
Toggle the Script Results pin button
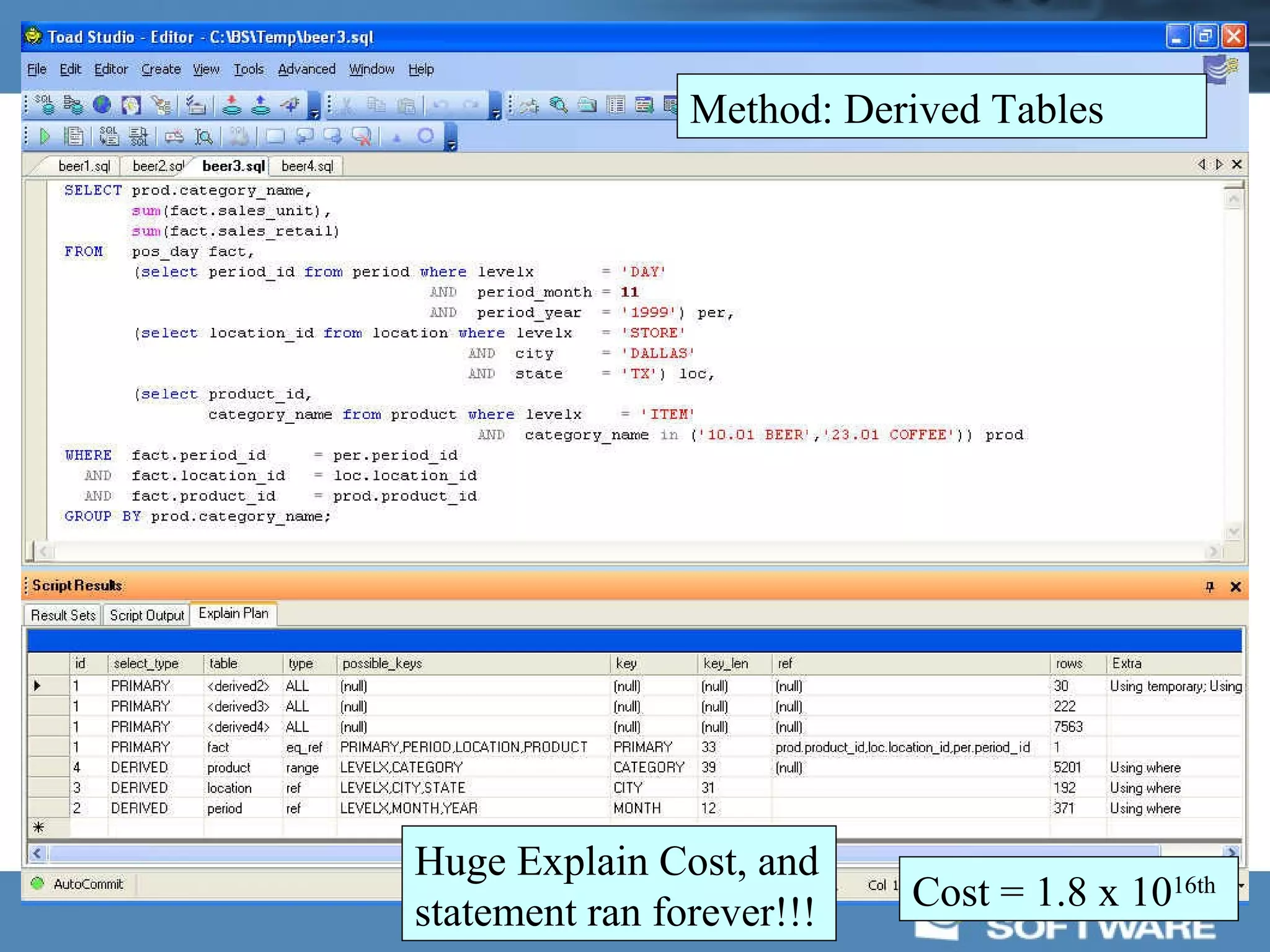coord(1209,586)
